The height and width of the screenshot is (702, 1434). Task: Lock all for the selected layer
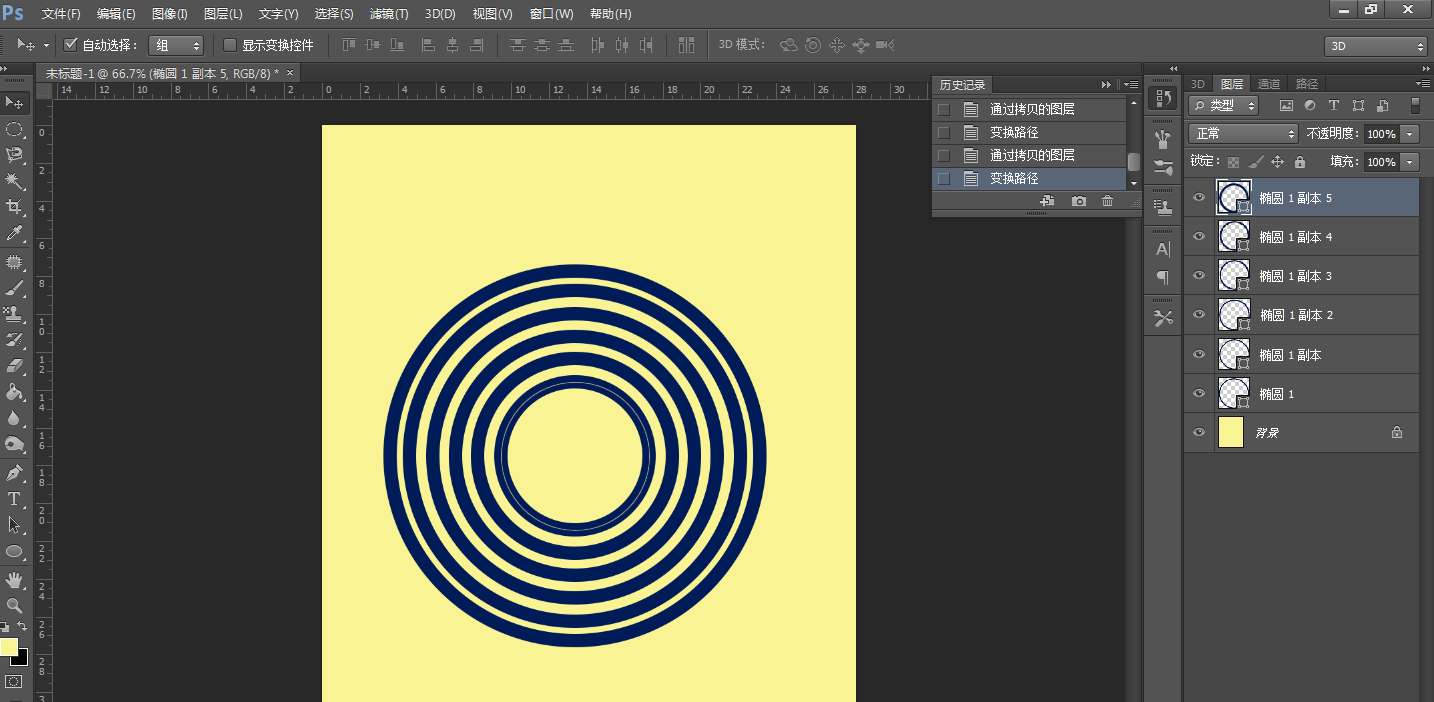[x=1299, y=162]
